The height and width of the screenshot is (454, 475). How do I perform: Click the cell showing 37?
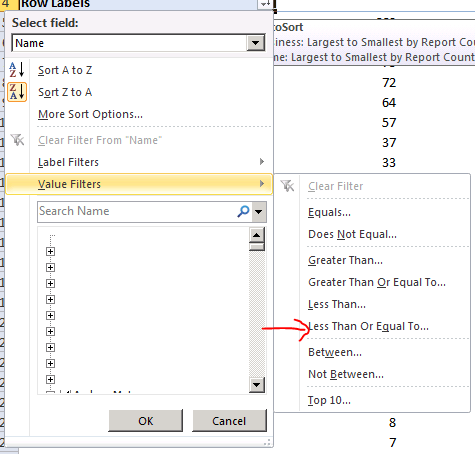(389, 143)
